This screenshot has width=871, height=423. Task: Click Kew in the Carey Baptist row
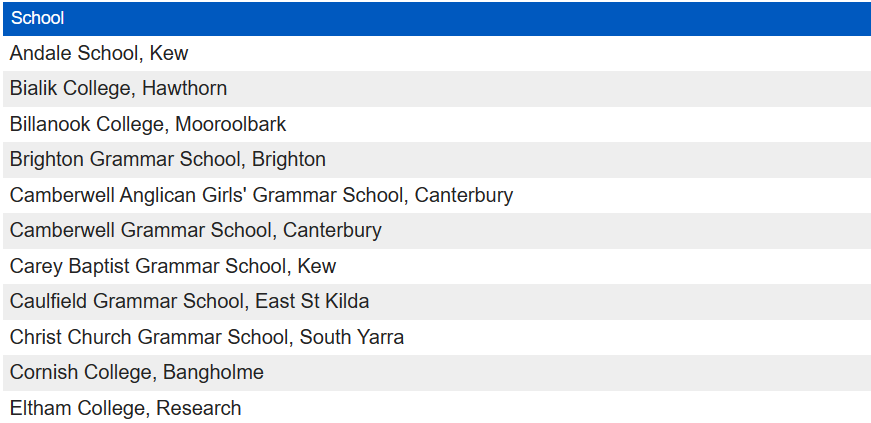tap(317, 266)
